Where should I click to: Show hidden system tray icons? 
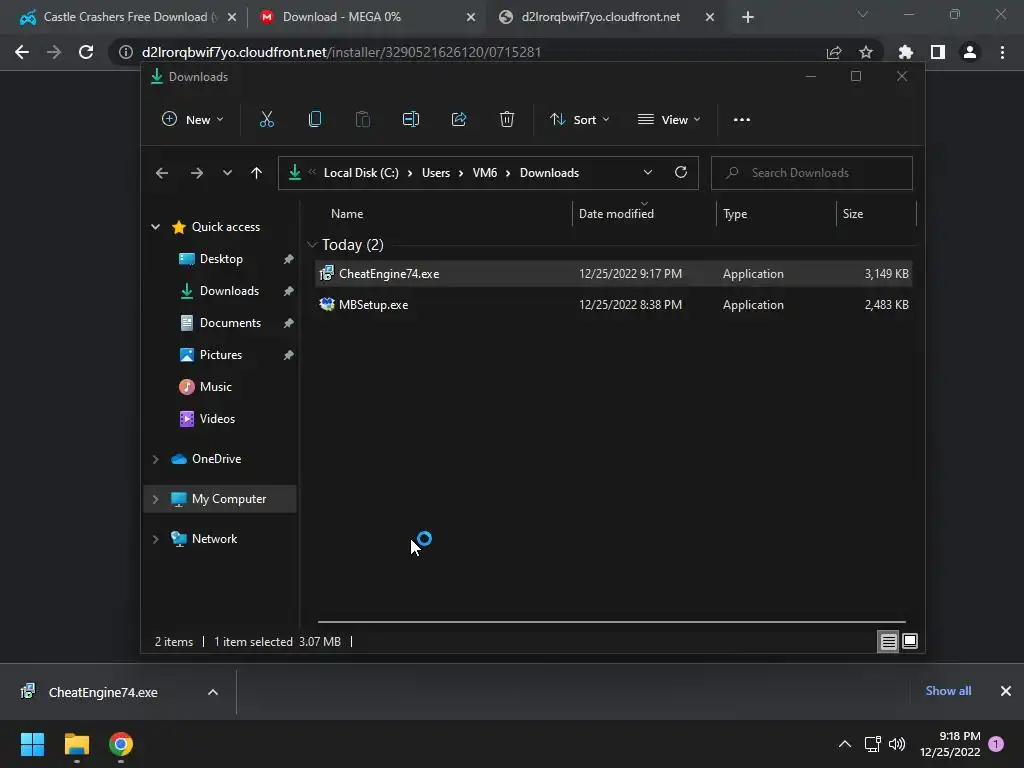coord(844,744)
